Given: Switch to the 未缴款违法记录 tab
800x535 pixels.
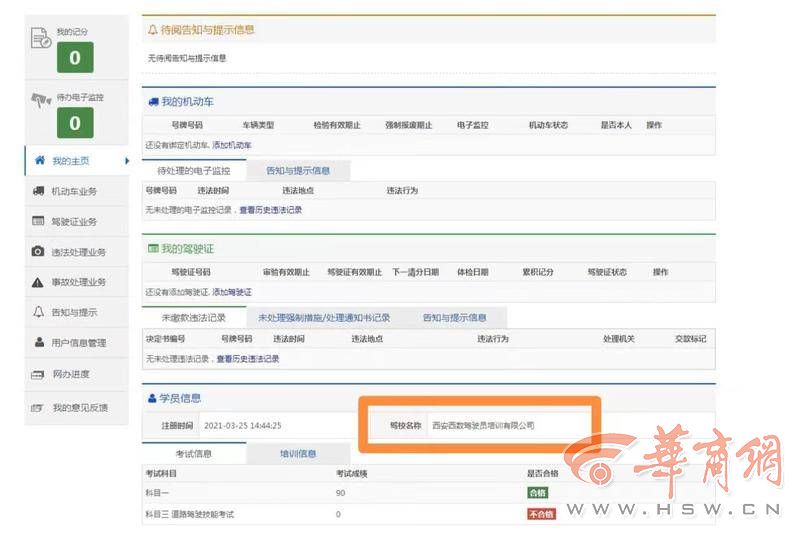Looking at the screenshot, I should pyautogui.click(x=194, y=318).
